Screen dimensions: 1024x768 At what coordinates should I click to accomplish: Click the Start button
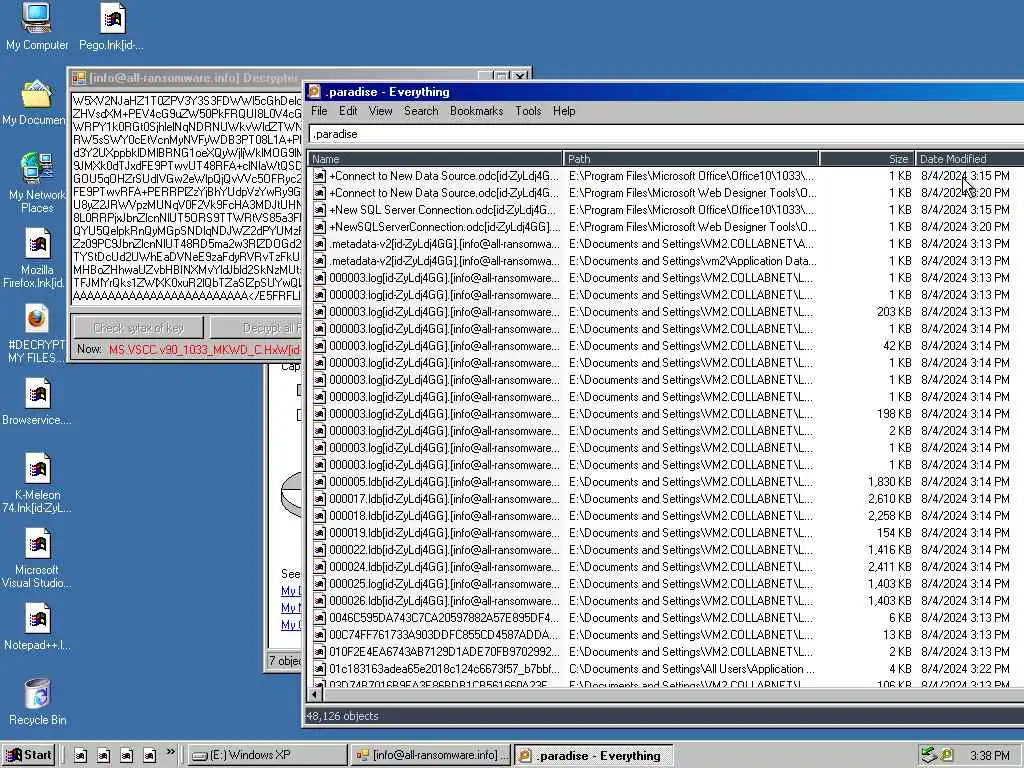pos(28,756)
